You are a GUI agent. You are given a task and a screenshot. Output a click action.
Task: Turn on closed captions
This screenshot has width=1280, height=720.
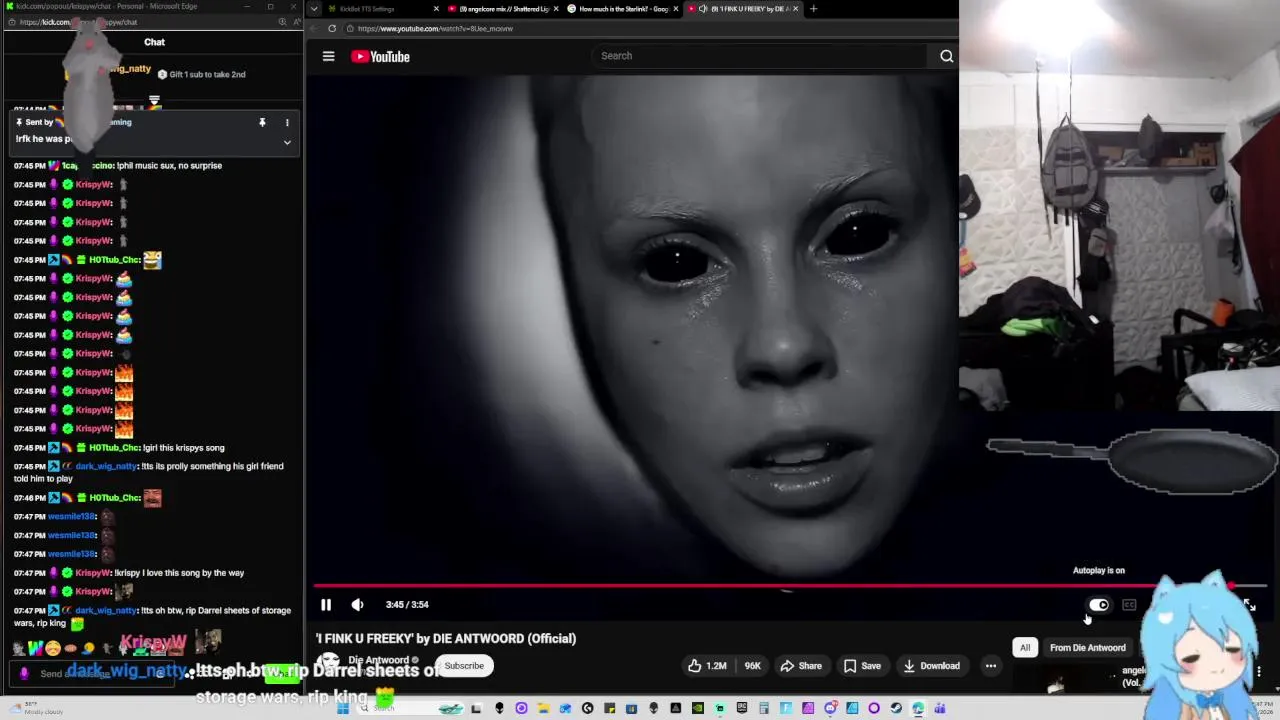coord(1129,605)
